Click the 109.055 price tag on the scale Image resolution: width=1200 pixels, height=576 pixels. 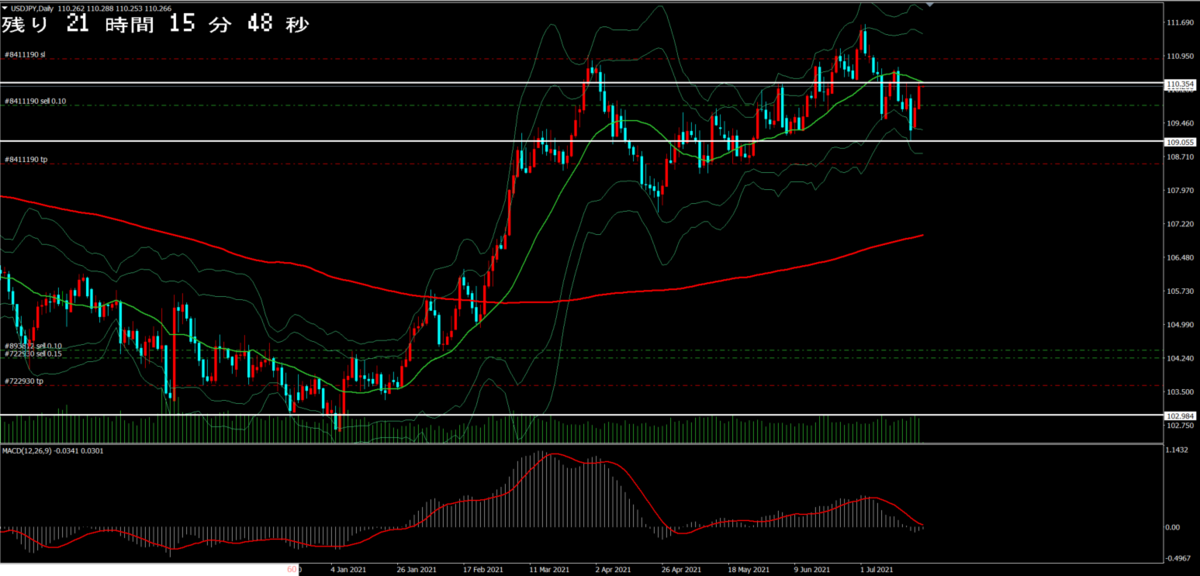pyautogui.click(x=1181, y=142)
